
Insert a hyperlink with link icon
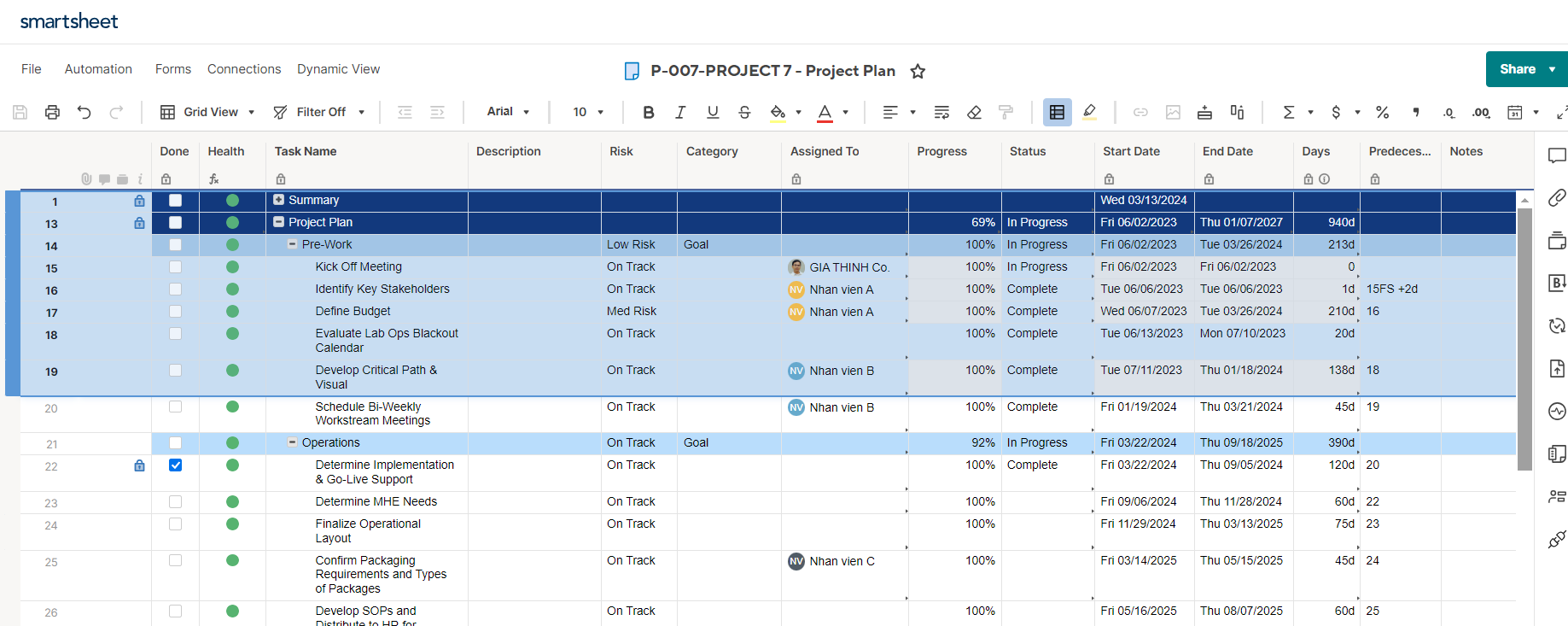[1140, 112]
